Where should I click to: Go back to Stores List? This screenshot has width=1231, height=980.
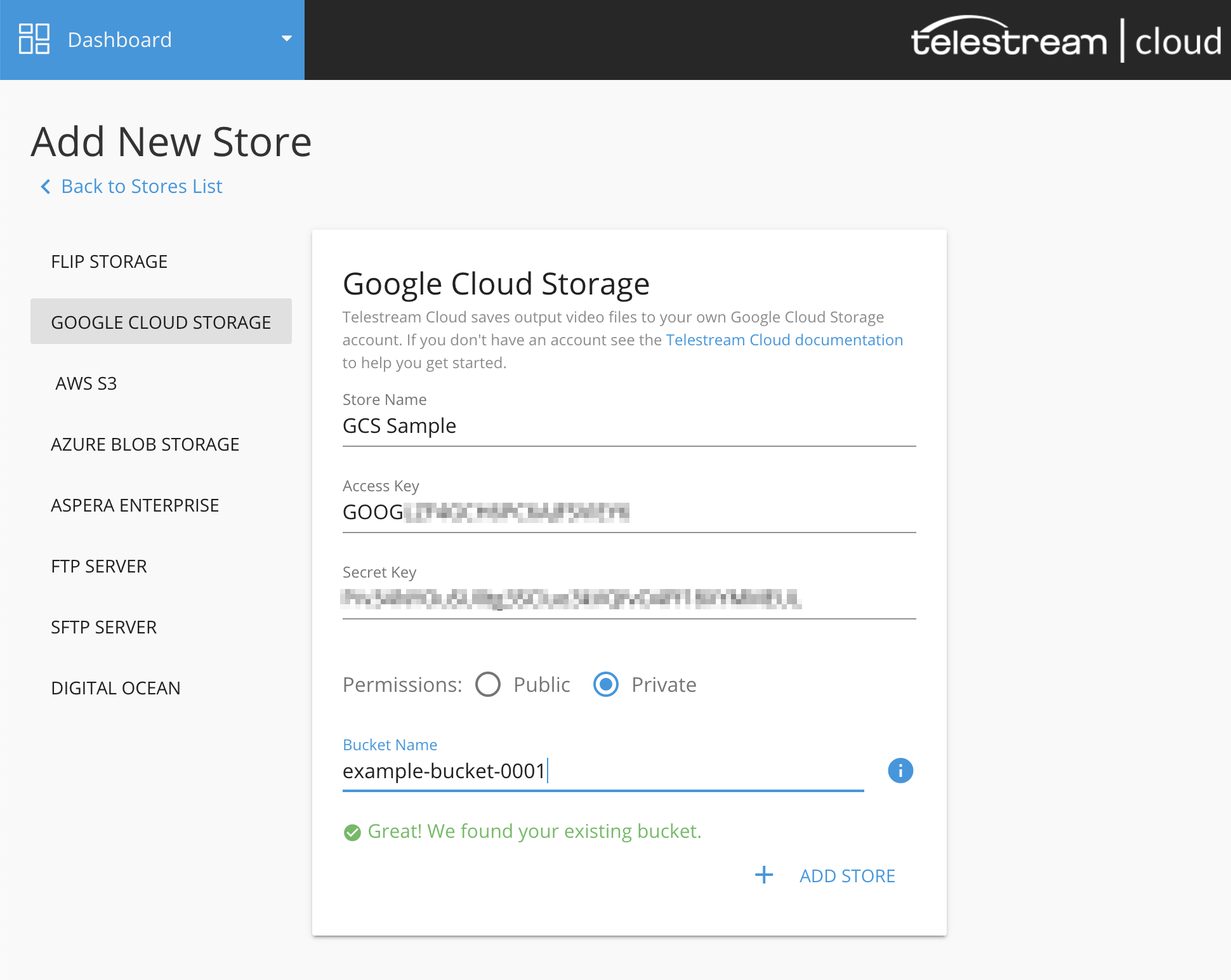coord(142,187)
